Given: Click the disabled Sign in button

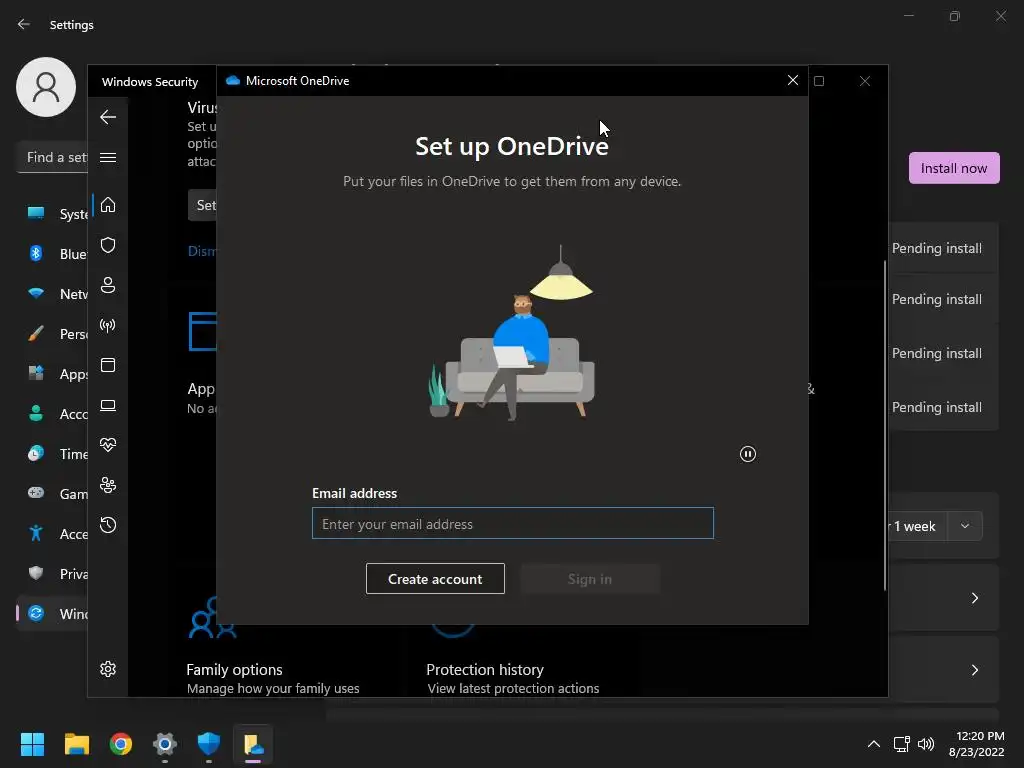Looking at the screenshot, I should point(590,579).
